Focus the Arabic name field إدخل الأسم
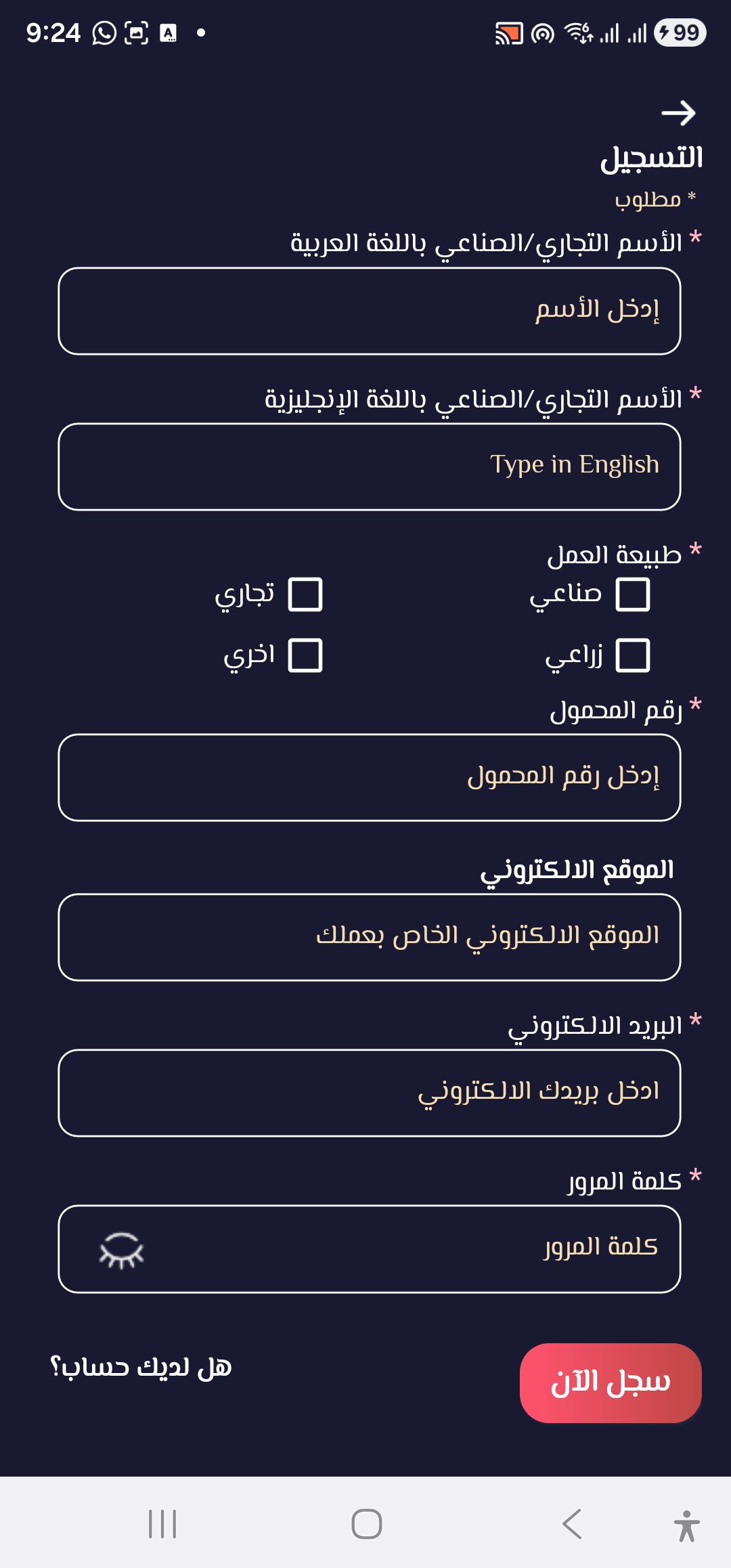Image resolution: width=731 pixels, height=1568 pixels. point(370,311)
